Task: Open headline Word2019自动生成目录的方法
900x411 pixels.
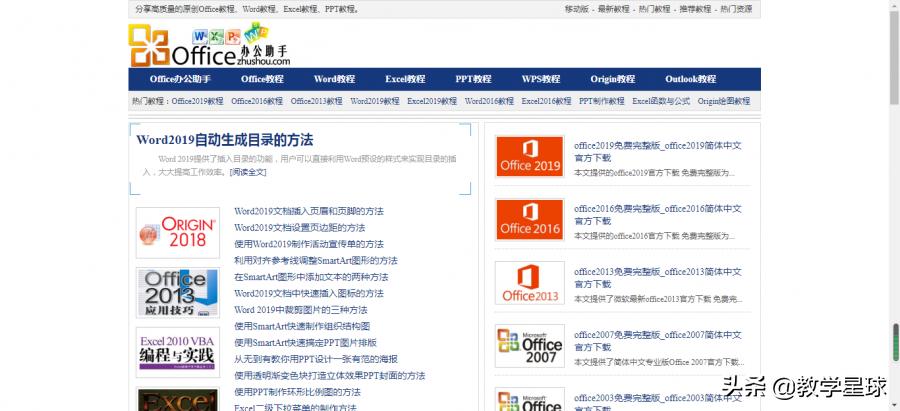Action: click(x=224, y=140)
